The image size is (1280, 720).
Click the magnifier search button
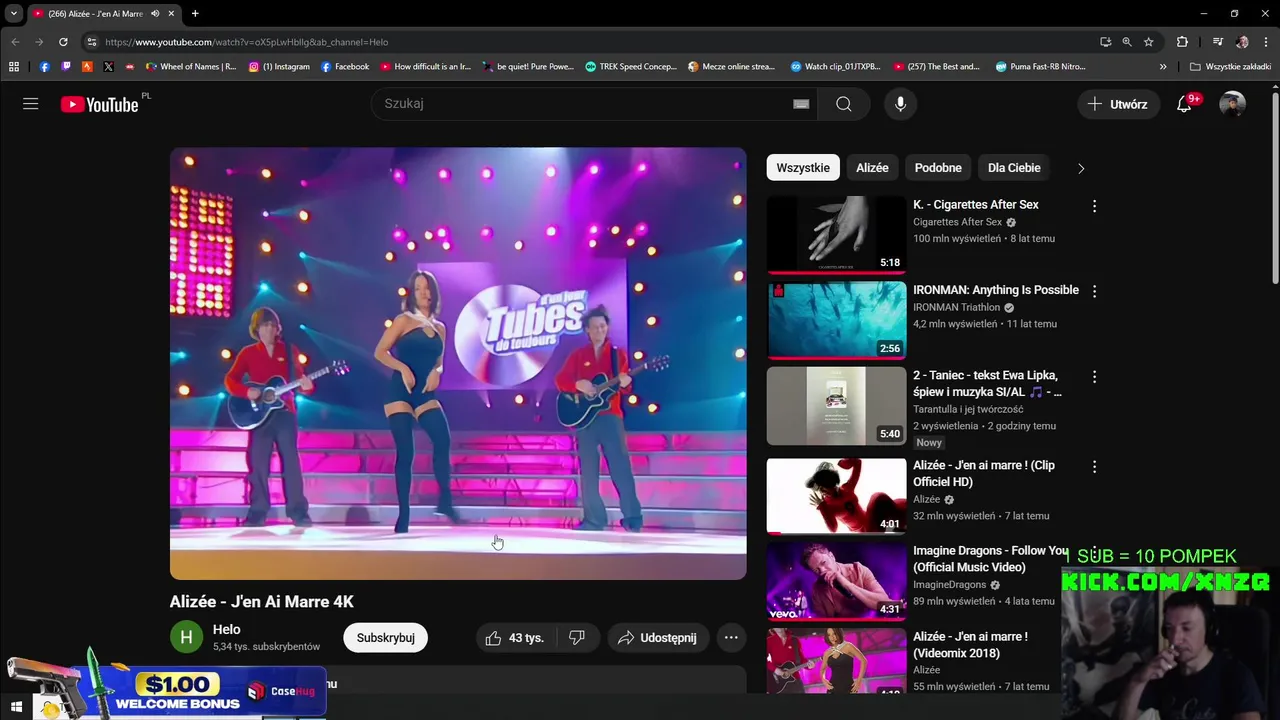click(x=844, y=104)
